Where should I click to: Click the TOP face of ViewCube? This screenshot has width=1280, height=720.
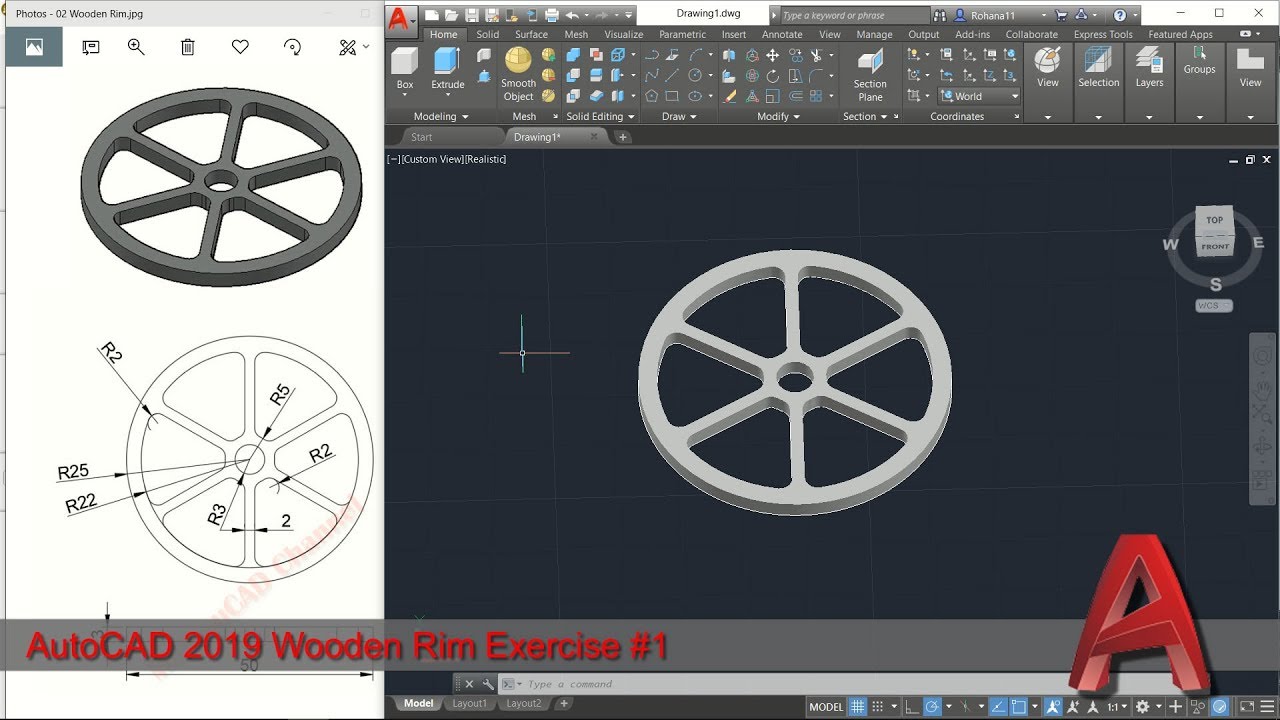pyautogui.click(x=1214, y=220)
